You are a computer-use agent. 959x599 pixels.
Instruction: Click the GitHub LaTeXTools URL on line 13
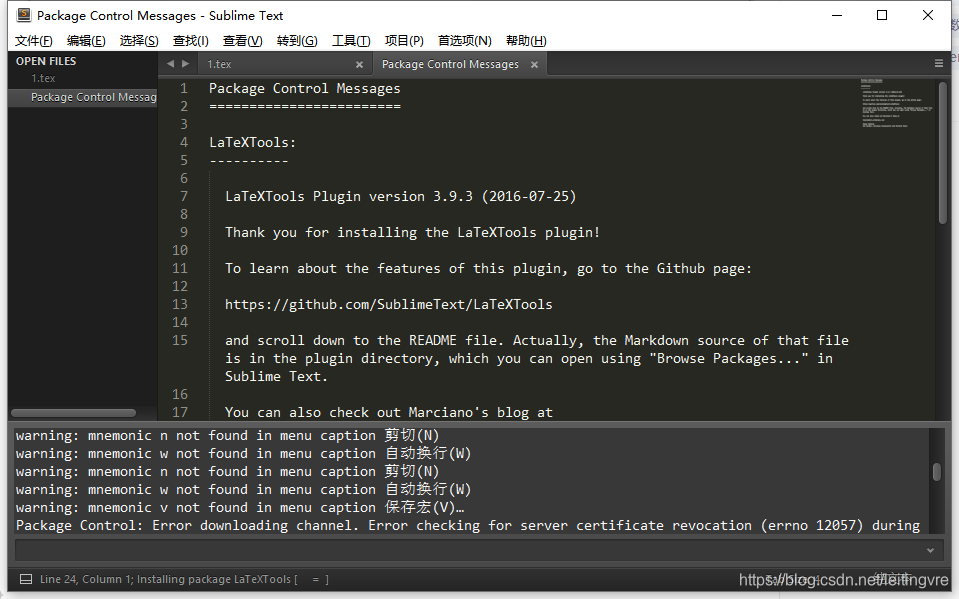click(388, 305)
